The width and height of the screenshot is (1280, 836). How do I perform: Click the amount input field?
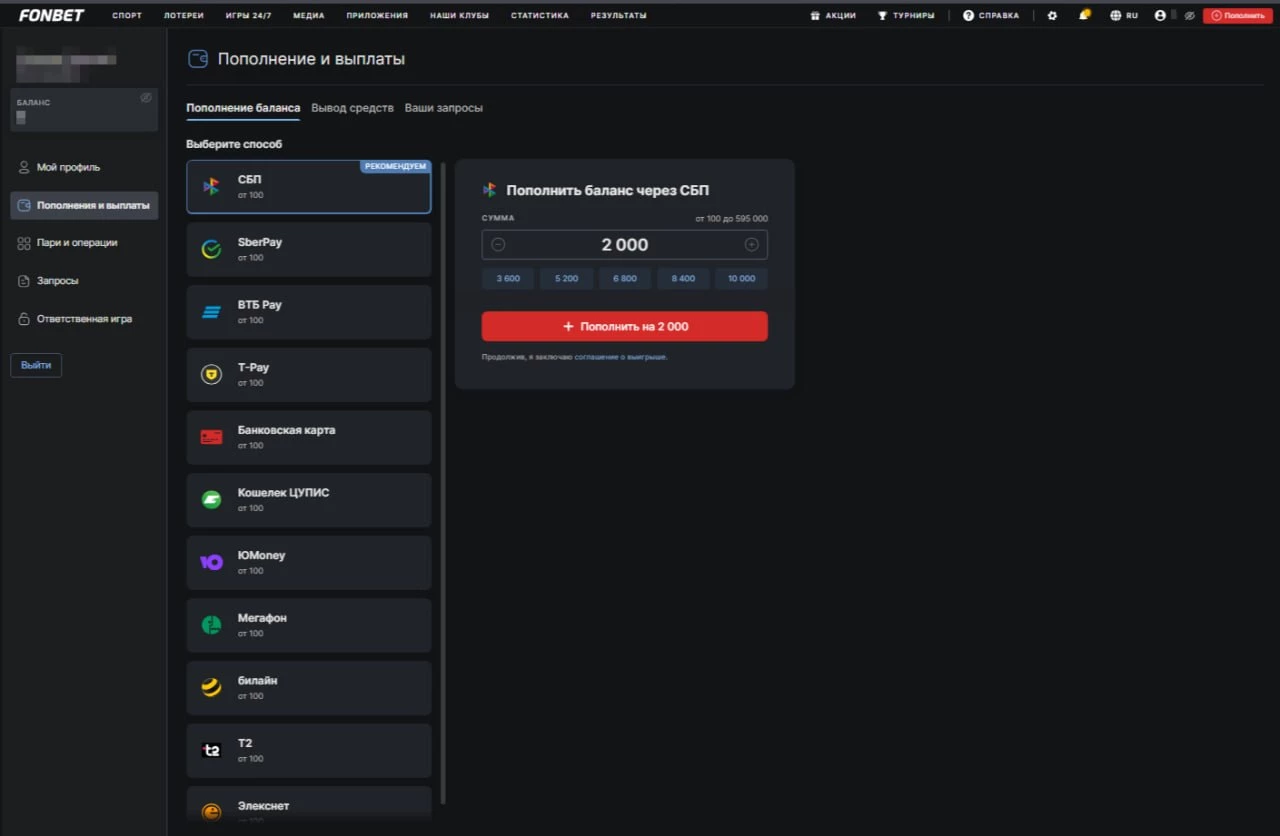tap(624, 245)
